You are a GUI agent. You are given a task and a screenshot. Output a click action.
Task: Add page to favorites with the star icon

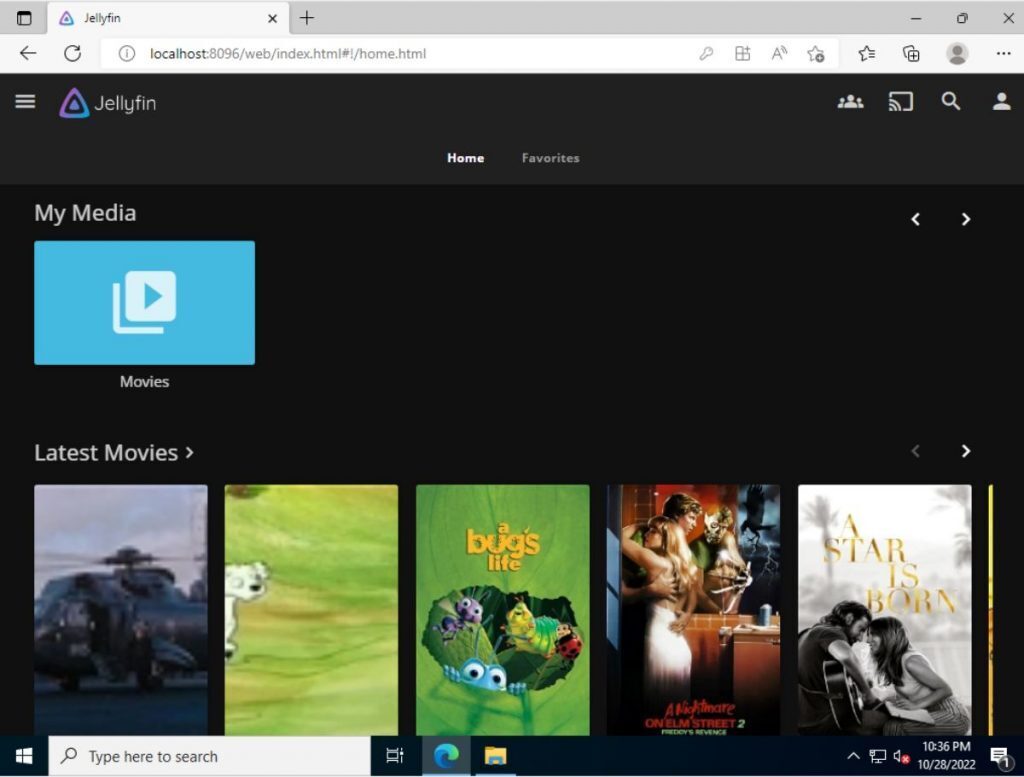click(x=815, y=54)
